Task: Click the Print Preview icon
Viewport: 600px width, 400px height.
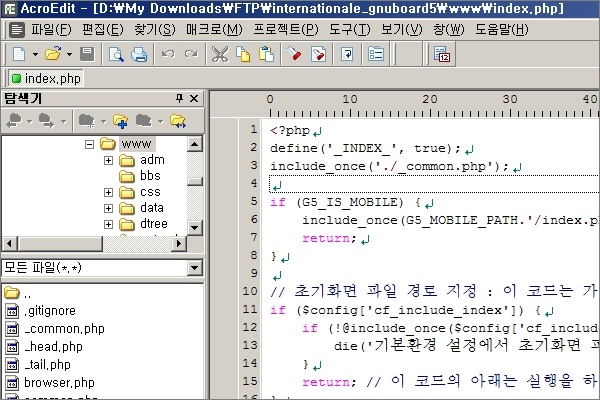Action: pyautogui.click(x=116, y=54)
